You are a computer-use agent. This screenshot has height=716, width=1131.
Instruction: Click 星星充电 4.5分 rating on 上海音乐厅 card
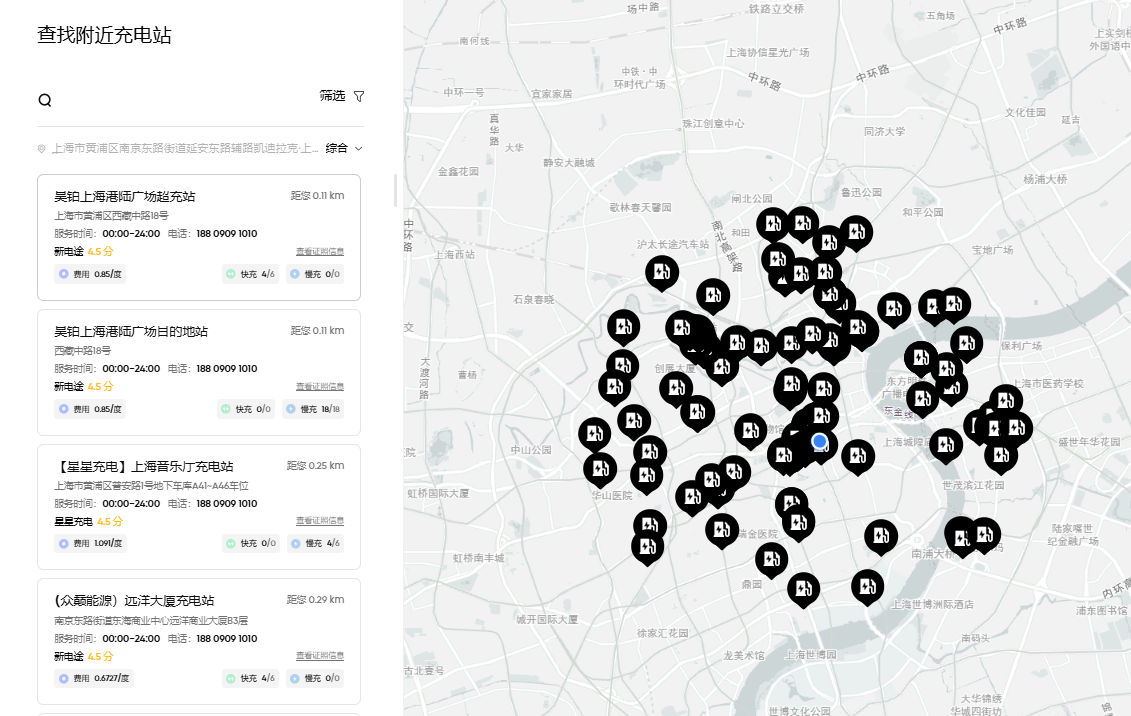pos(88,521)
